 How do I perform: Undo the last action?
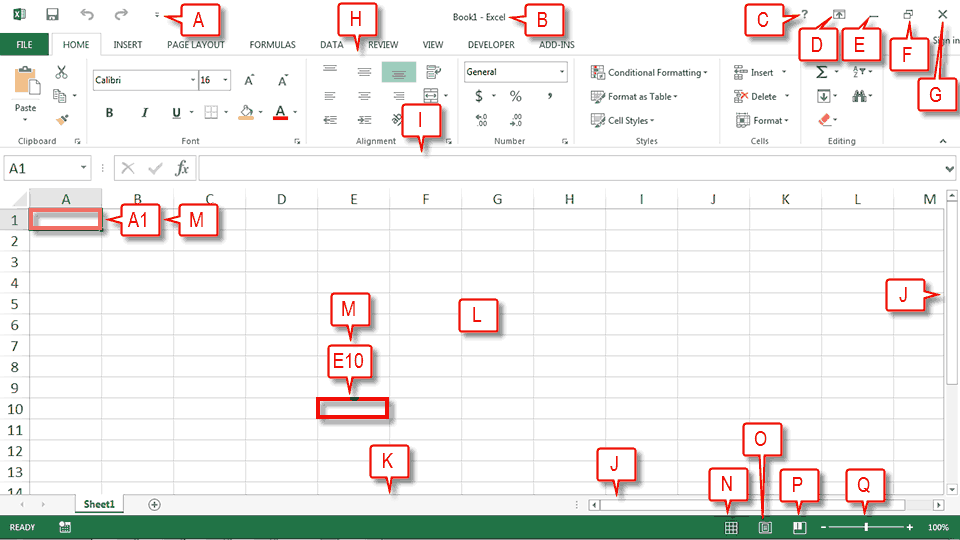pos(87,14)
